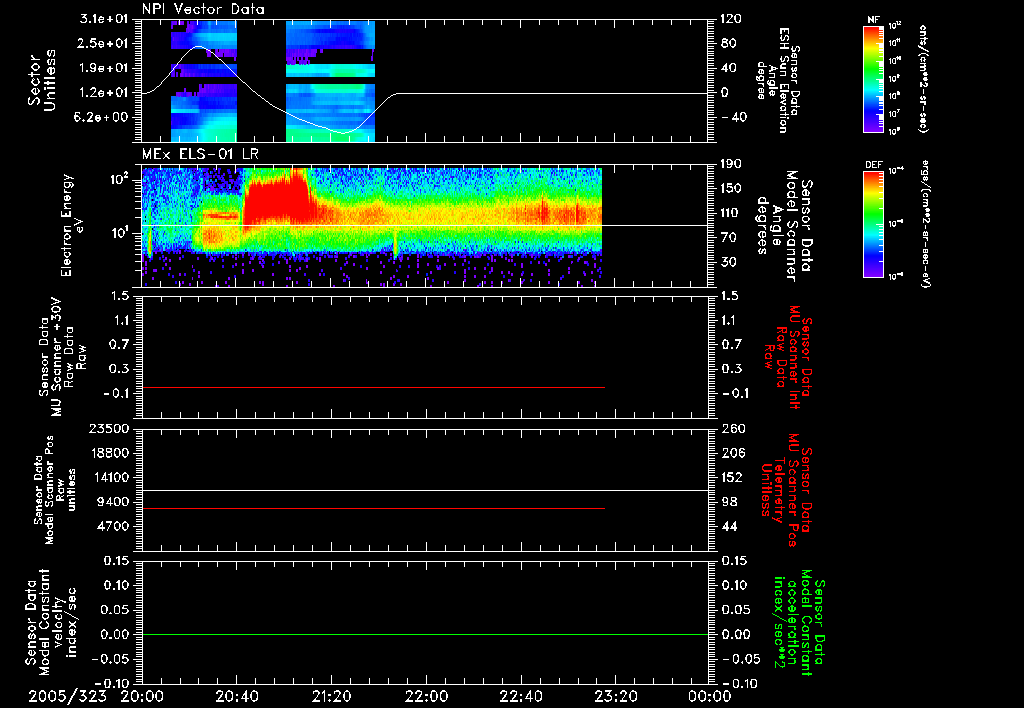
Task: Click the 98 telemetry tick label
Action: (x=728, y=502)
